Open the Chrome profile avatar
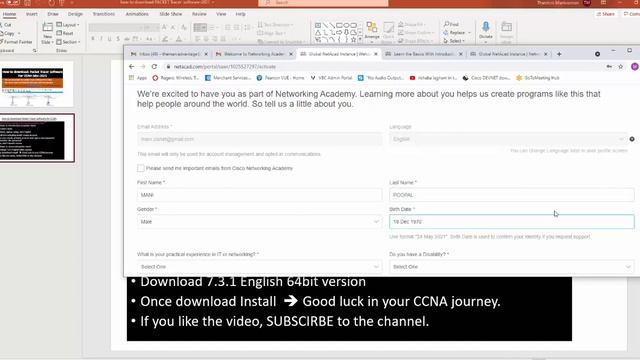 (x=635, y=67)
